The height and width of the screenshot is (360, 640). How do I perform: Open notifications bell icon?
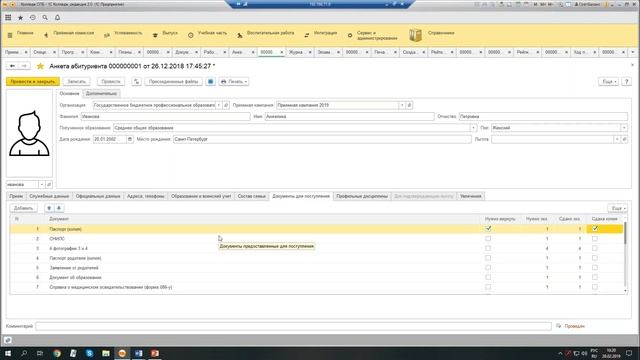[58, 18]
